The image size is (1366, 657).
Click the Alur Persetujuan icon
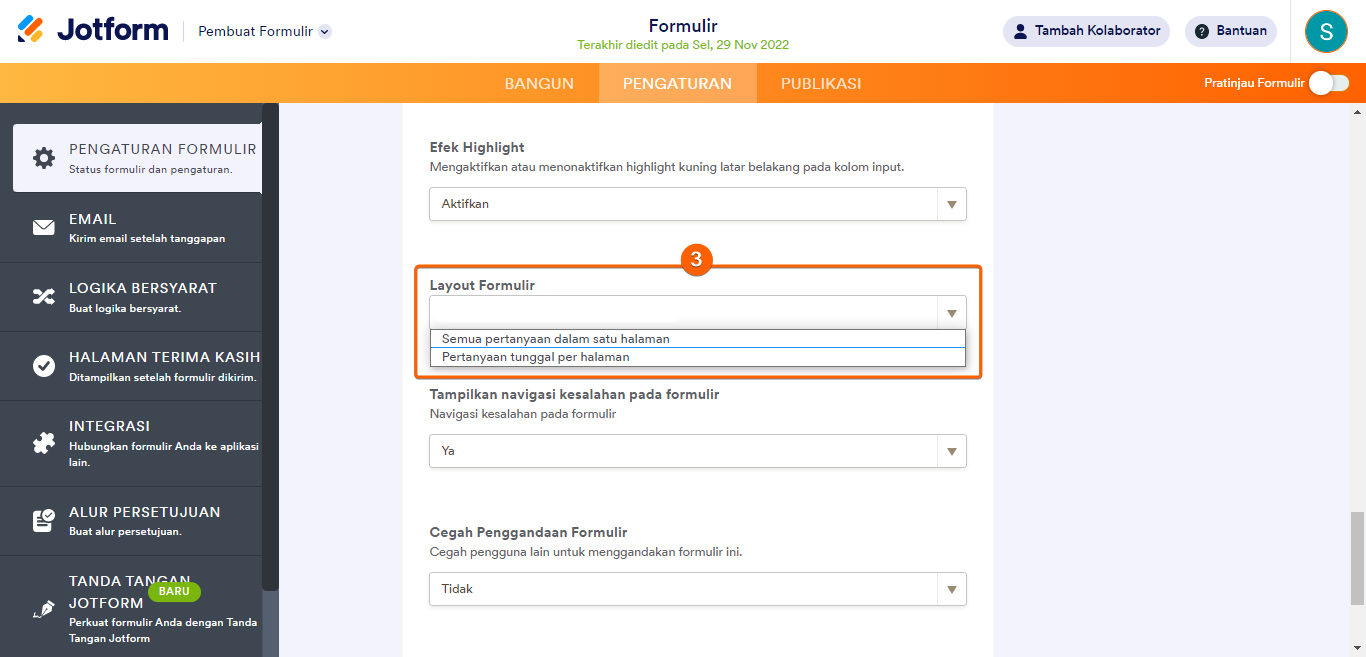(x=44, y=521)
